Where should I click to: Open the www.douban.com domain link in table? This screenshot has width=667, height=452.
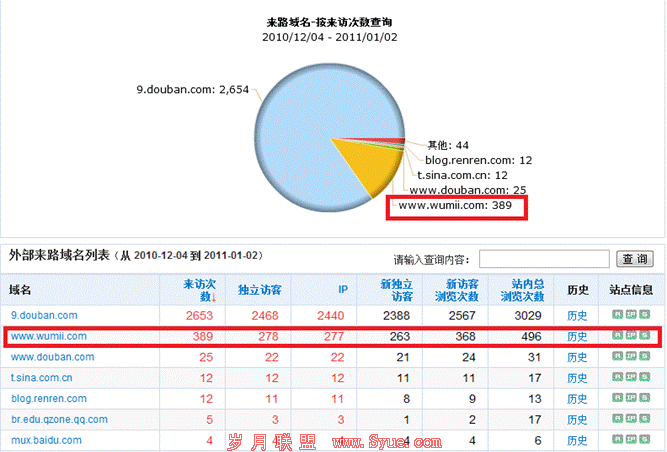(x=52, y=357)
